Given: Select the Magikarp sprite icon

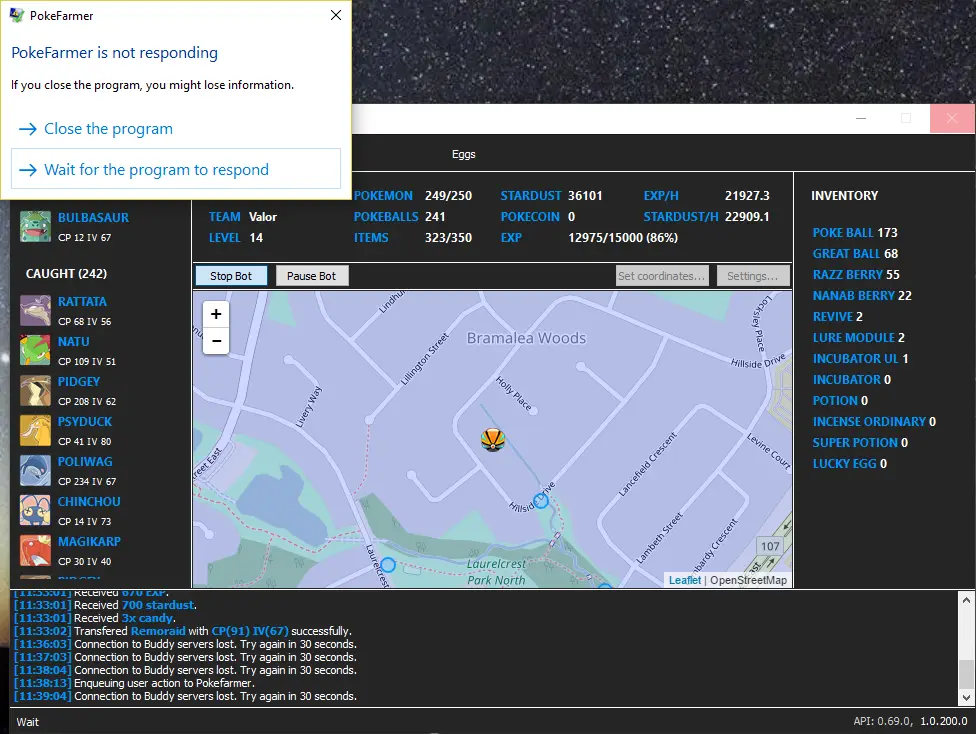Looking at the screenshot, I should (x=35, y=550).
